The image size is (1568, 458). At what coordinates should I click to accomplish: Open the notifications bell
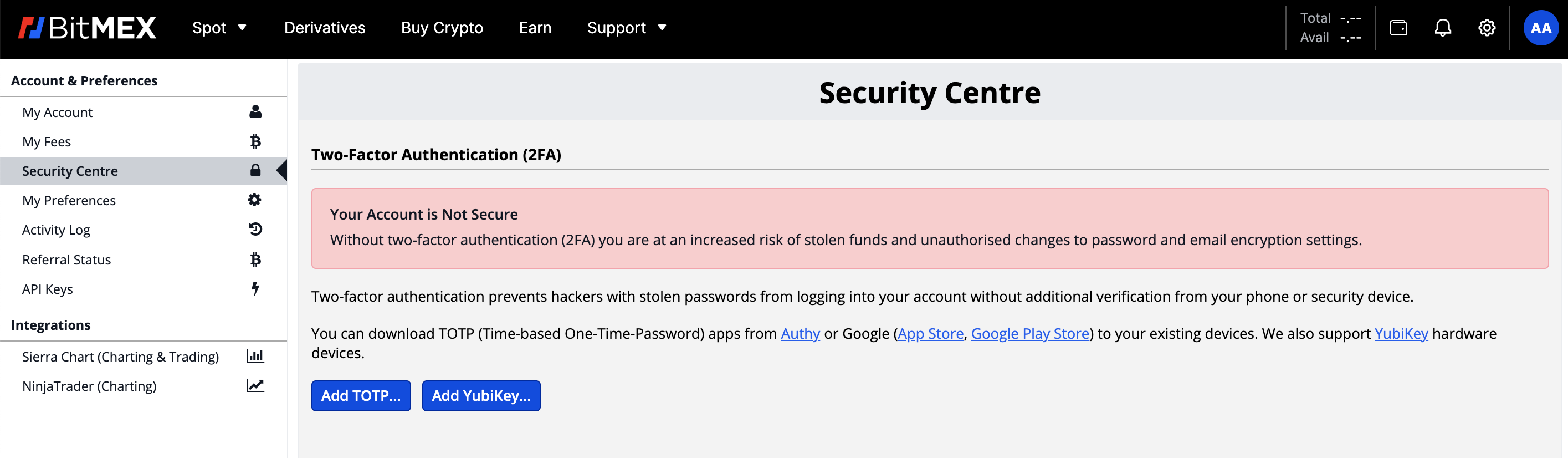[x=1443, y=28]
